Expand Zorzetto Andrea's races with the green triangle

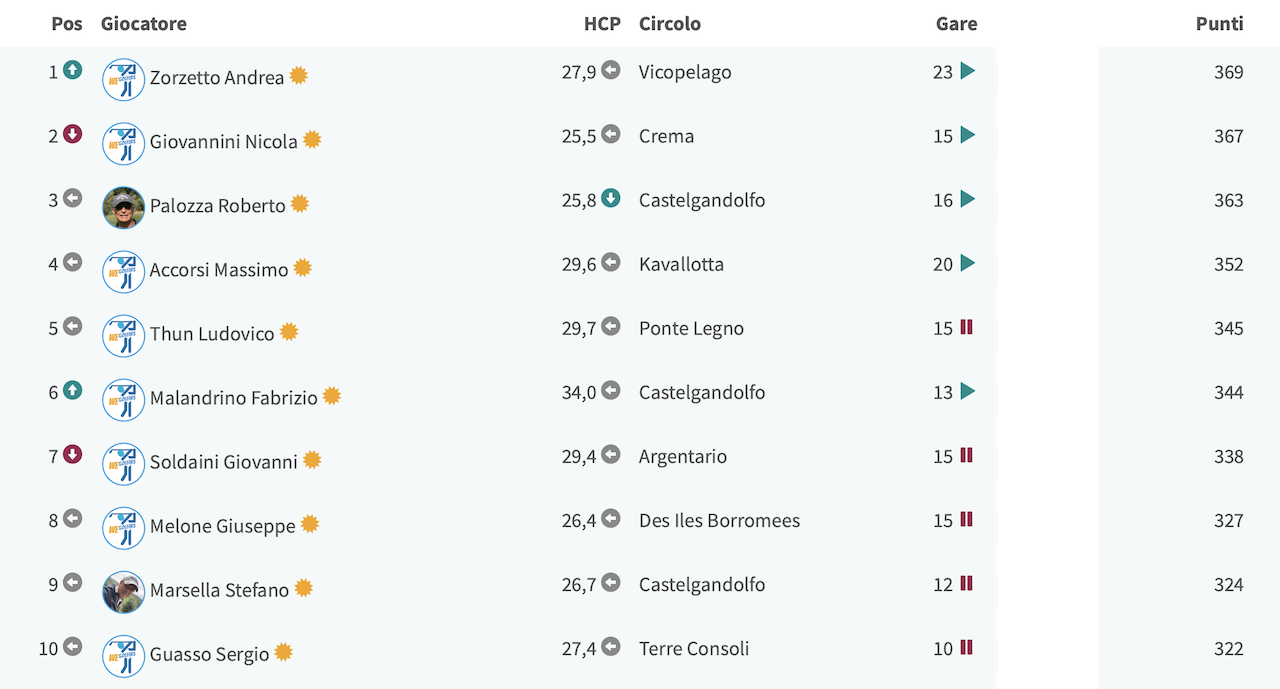click(x=967, y=71)
